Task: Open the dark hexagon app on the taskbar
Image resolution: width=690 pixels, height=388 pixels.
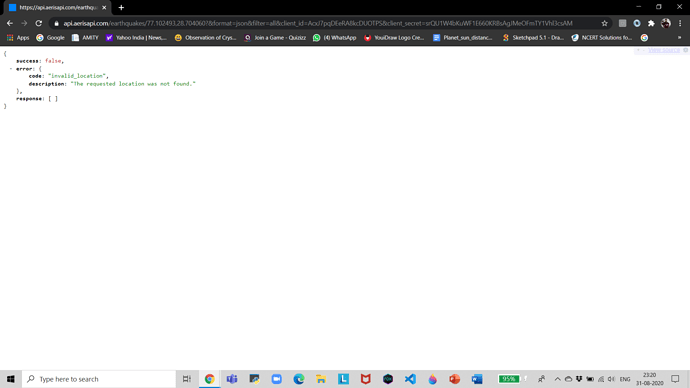Action: [x=388, y=379]
